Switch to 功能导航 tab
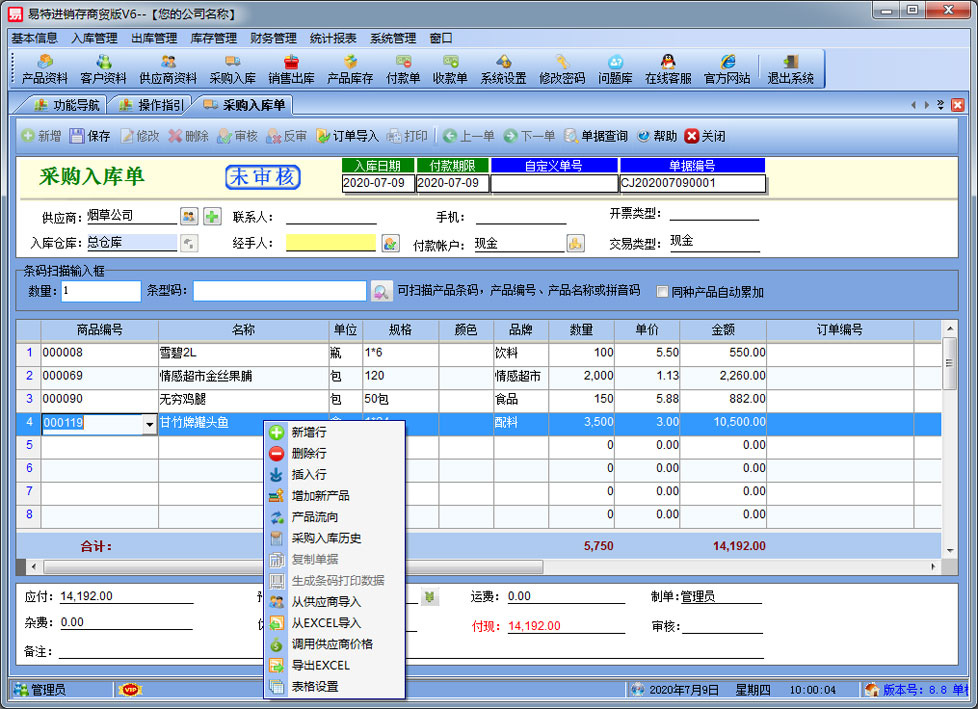The width and height of the screenshot is (978, 709). coord(67,105)
